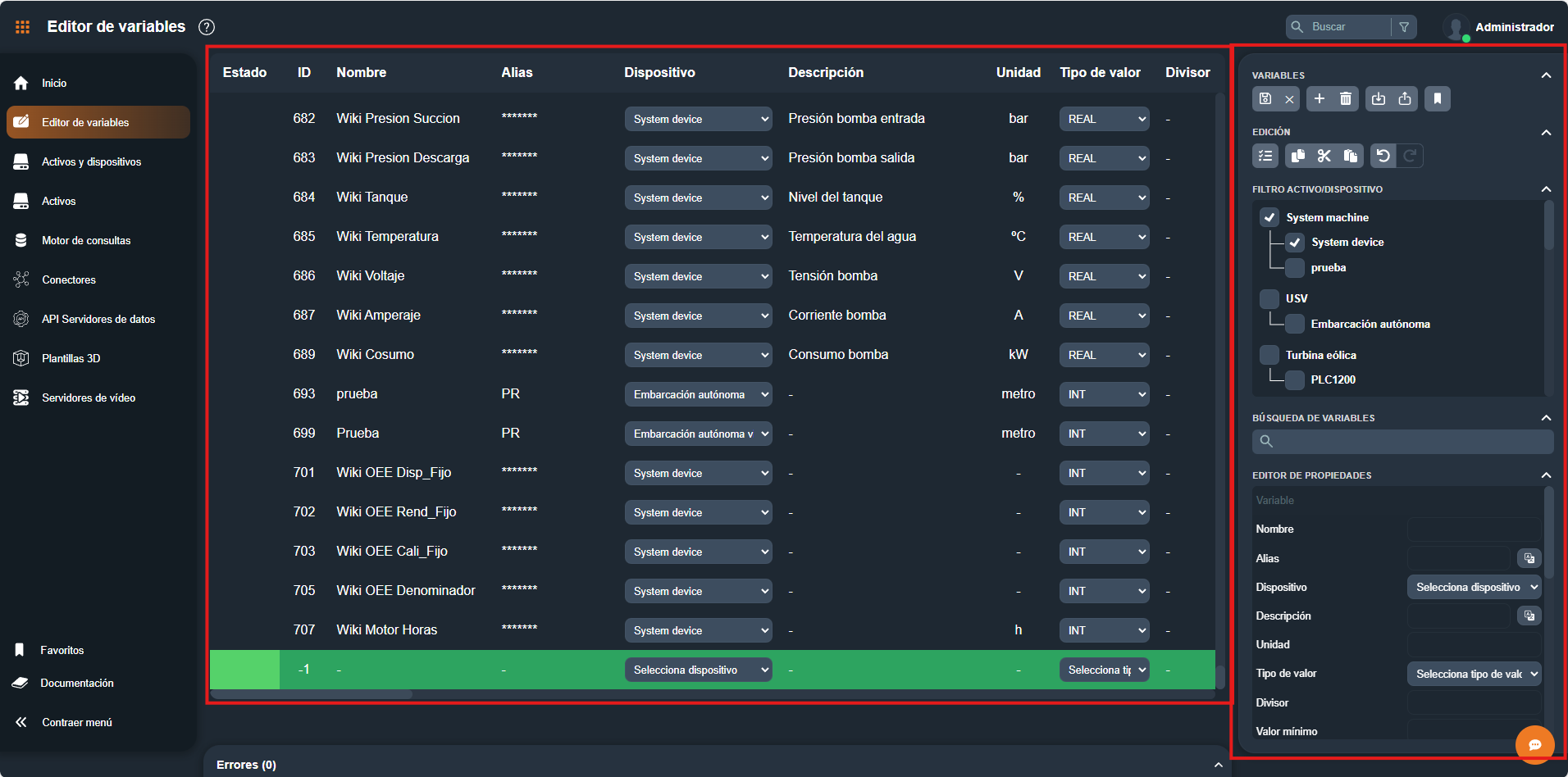This screenshot has width=1568, height=777.
Task: Open the Documentación page
Action: pyautogui.click(x=78, y=683)
